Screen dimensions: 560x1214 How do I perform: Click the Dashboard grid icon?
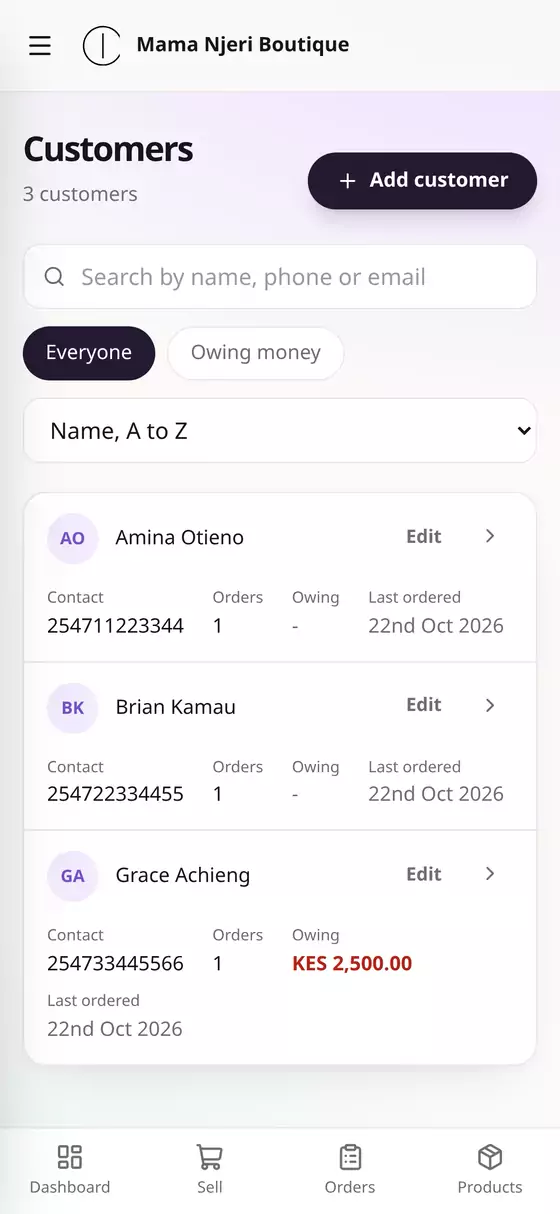click(70, 1157)
